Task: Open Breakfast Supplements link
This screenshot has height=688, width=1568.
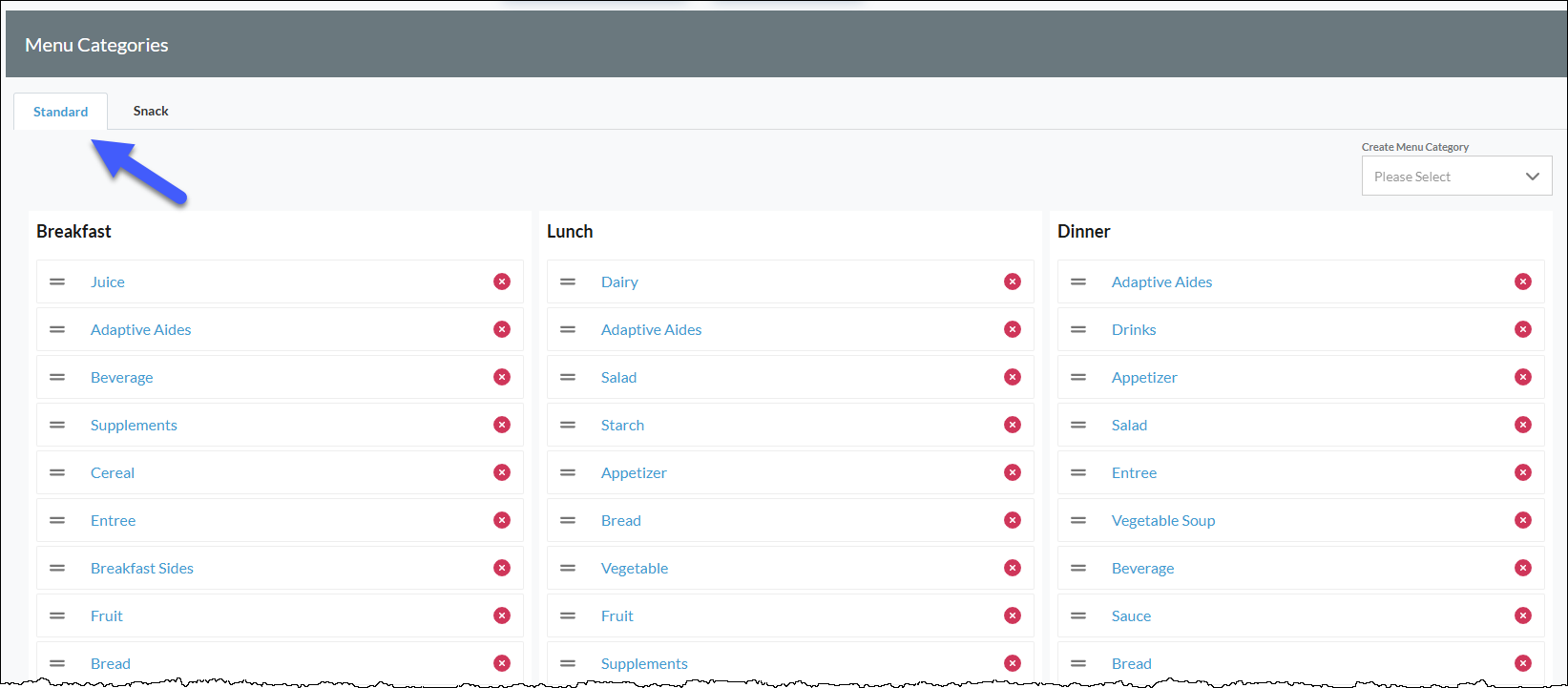Action: point(134,425)
